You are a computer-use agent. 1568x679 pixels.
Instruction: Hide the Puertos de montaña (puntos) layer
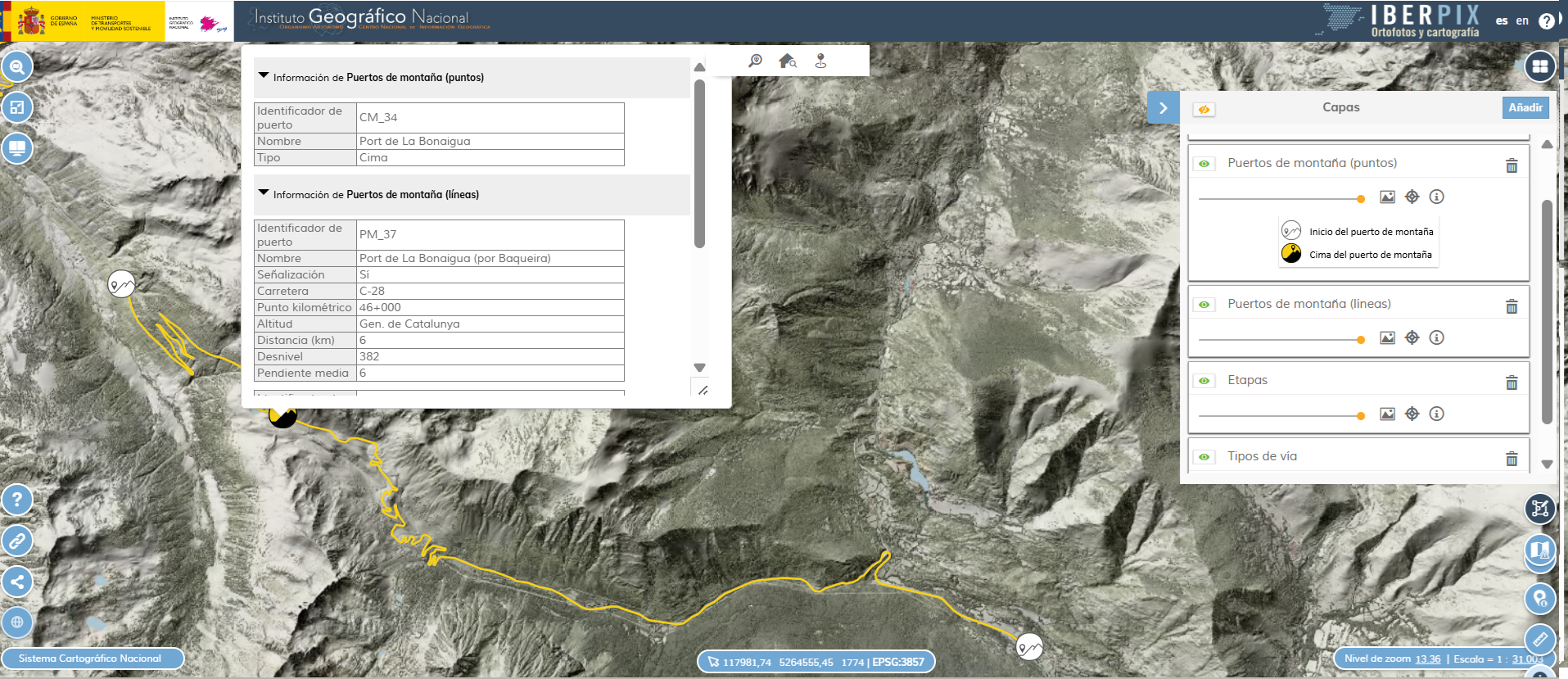1204,164
